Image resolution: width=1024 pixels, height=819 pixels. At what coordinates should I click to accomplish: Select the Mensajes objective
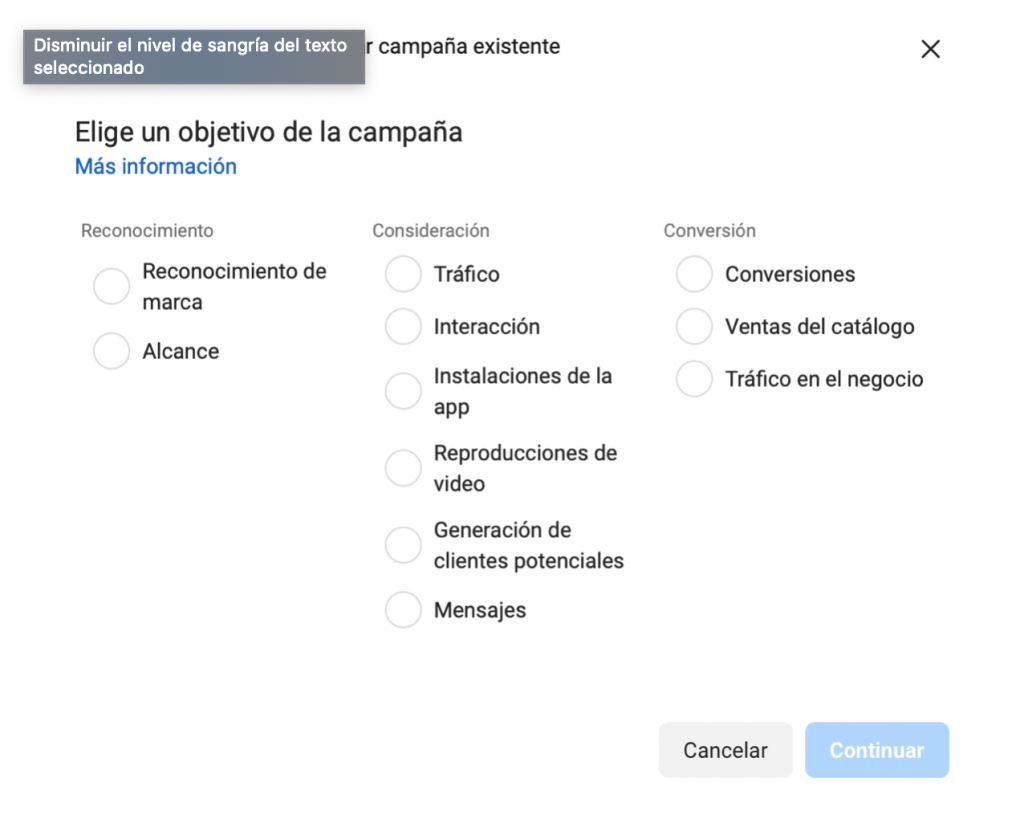click(403, 610)
